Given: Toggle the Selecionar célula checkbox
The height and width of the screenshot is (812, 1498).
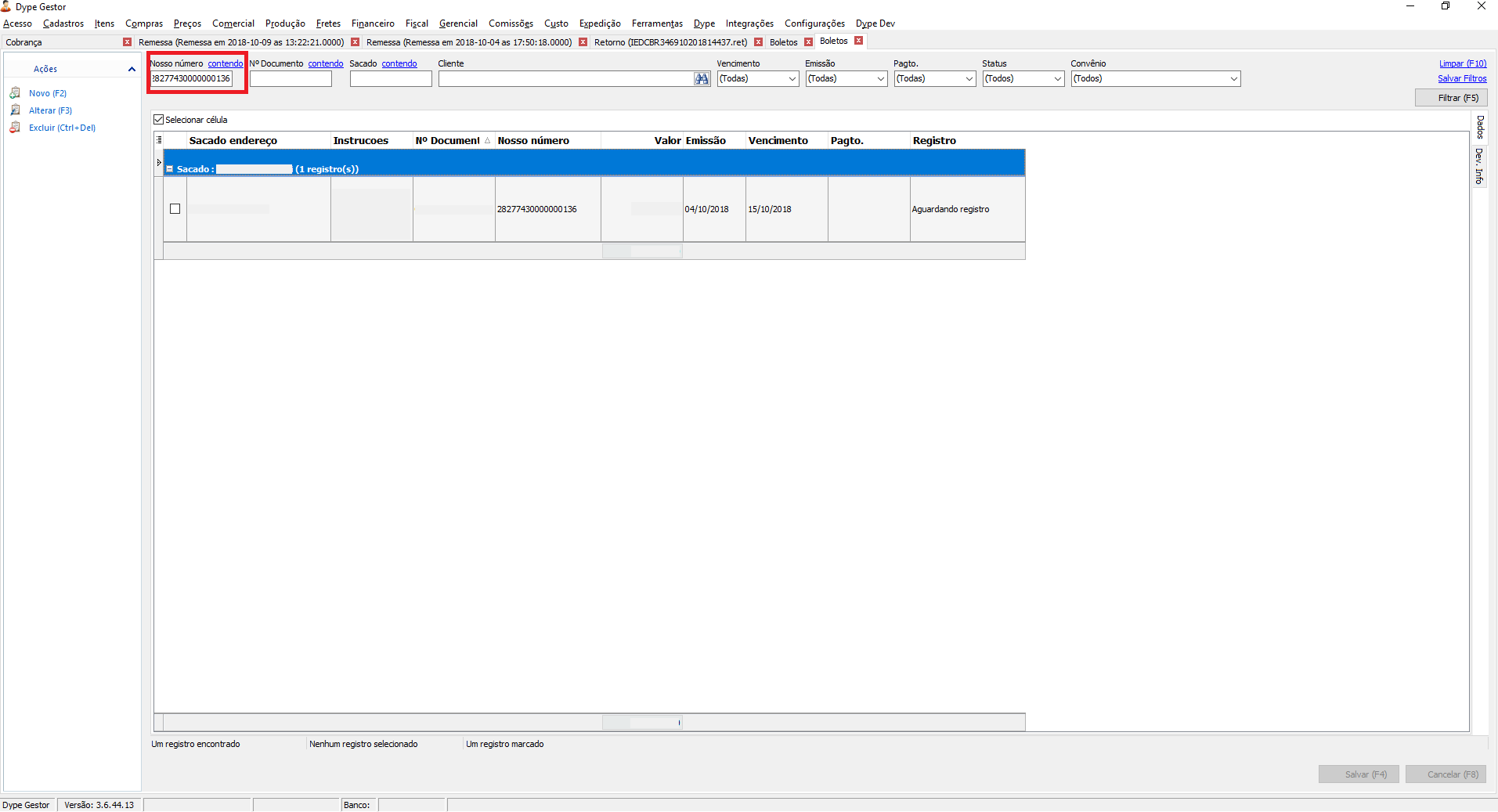Looking at the screenshot, I should tap(159, 120).
